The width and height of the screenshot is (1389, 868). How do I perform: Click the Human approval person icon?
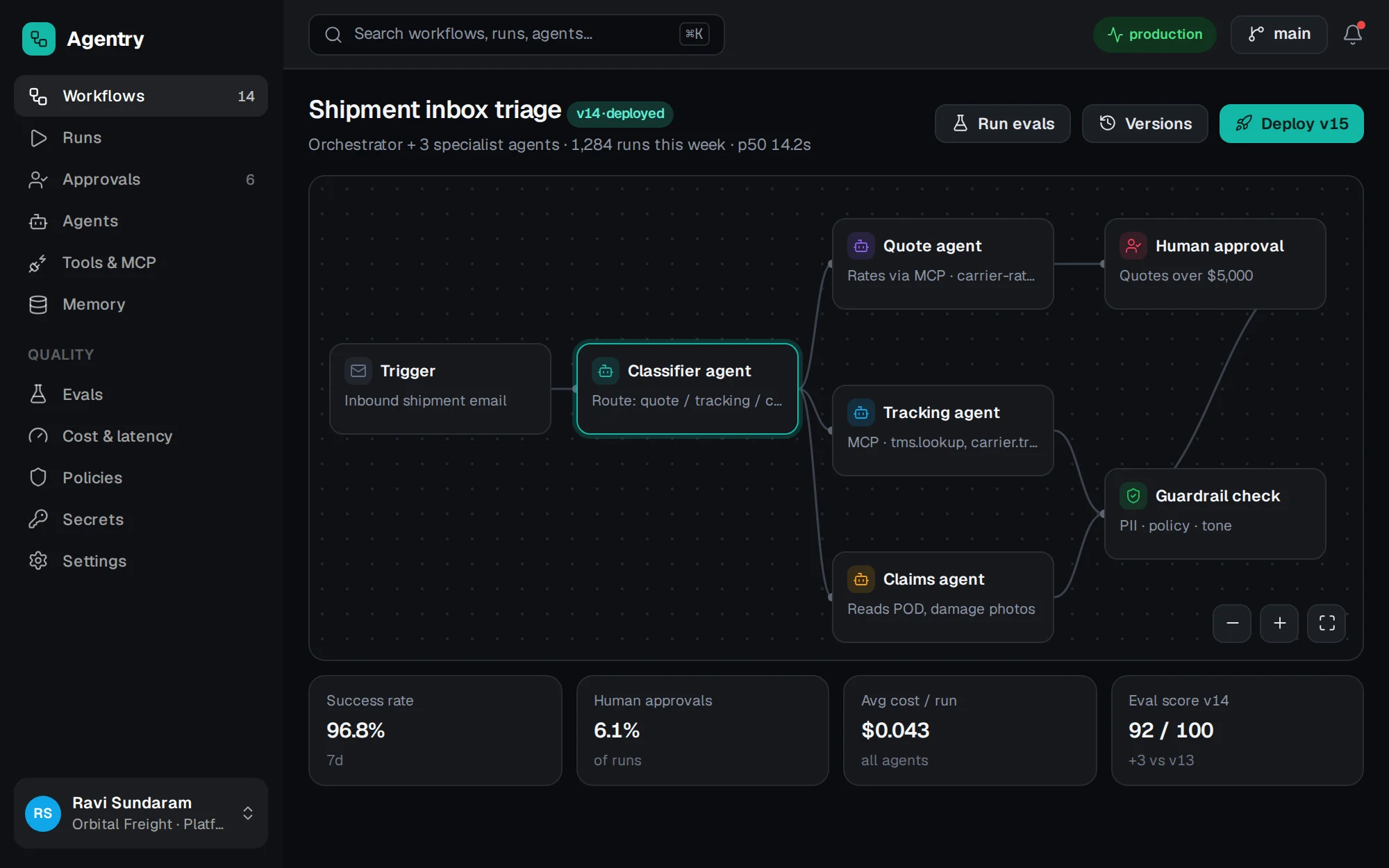click(x=1133, y=246)
